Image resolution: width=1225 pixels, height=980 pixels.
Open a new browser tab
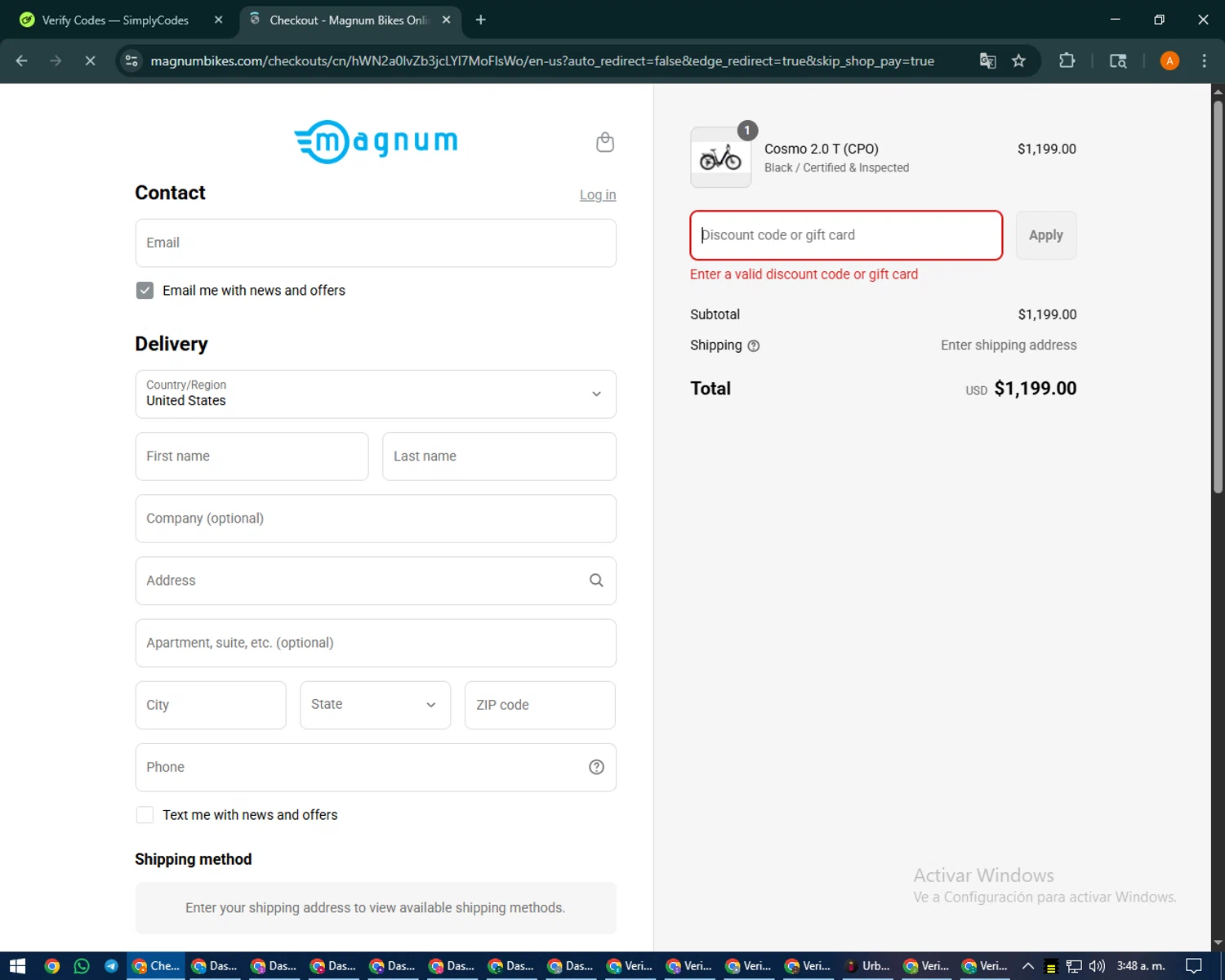(480, 20)
